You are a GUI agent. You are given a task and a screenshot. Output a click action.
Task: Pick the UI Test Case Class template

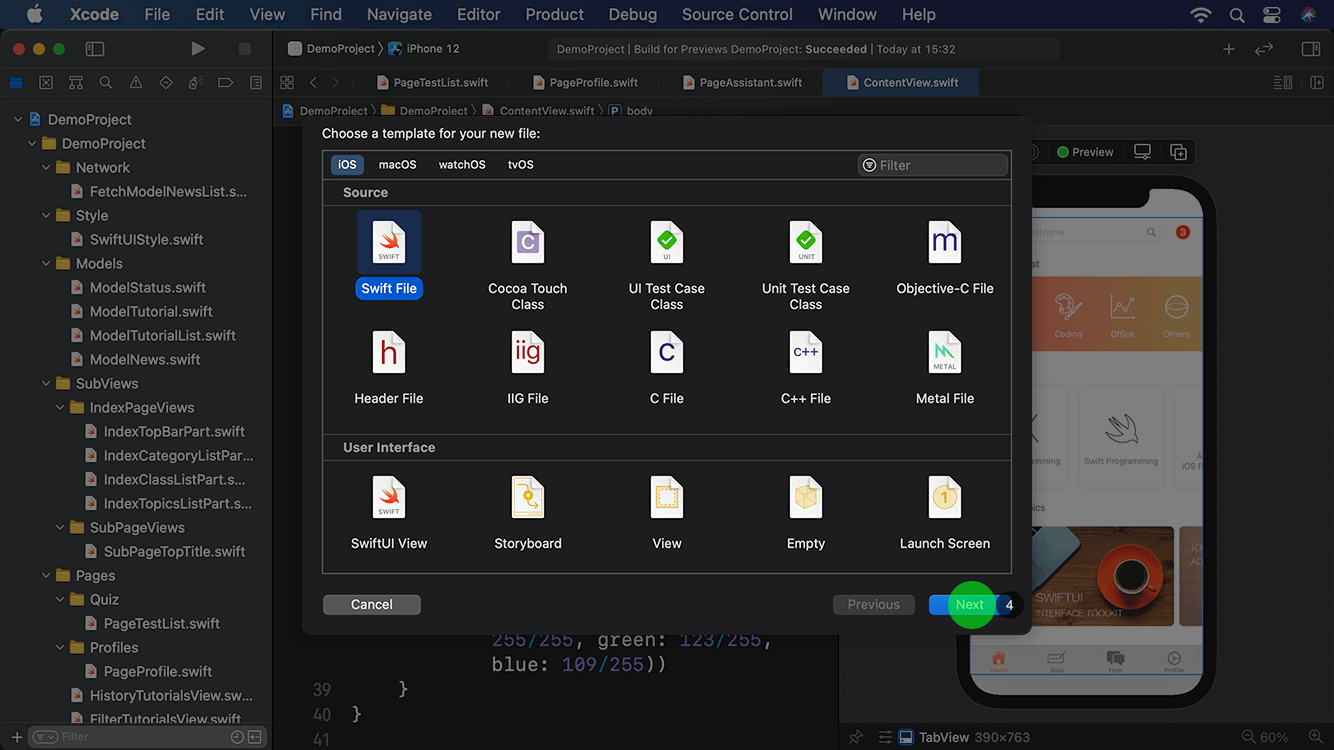pos(667,264)
